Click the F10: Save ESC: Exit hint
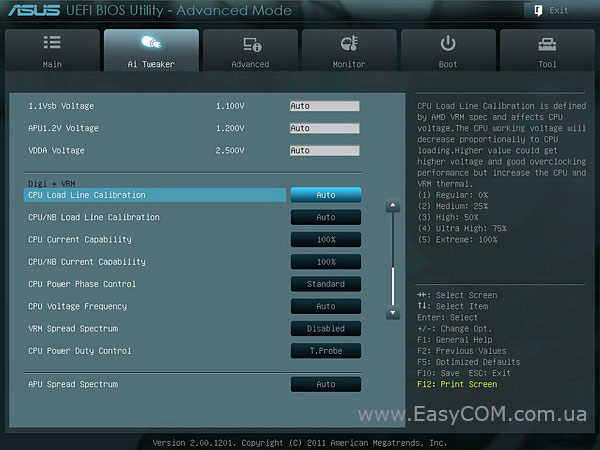The width and height of the screenshot is (600, 450). click(464, 373)
